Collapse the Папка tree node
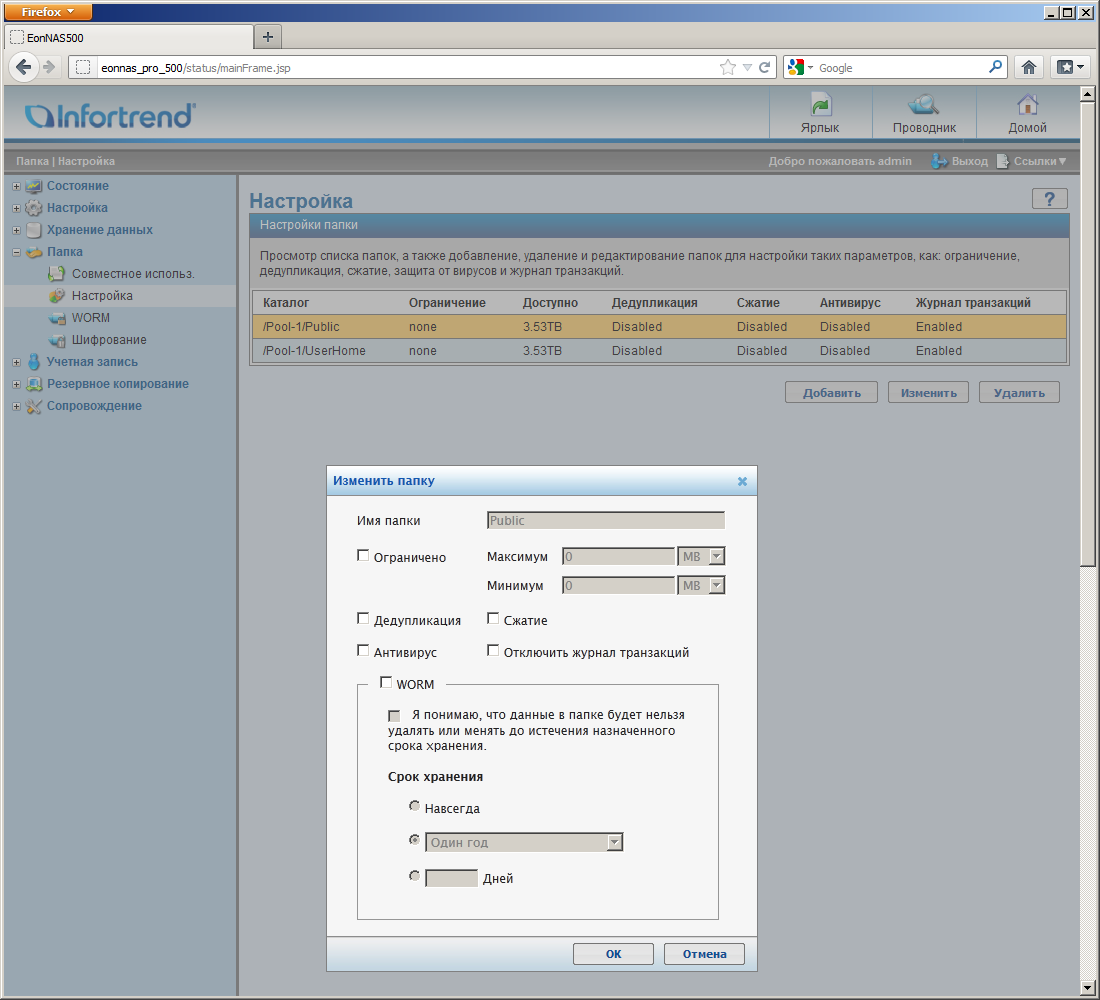The width and height of the screenshot is (1100, 1000). 16,252
